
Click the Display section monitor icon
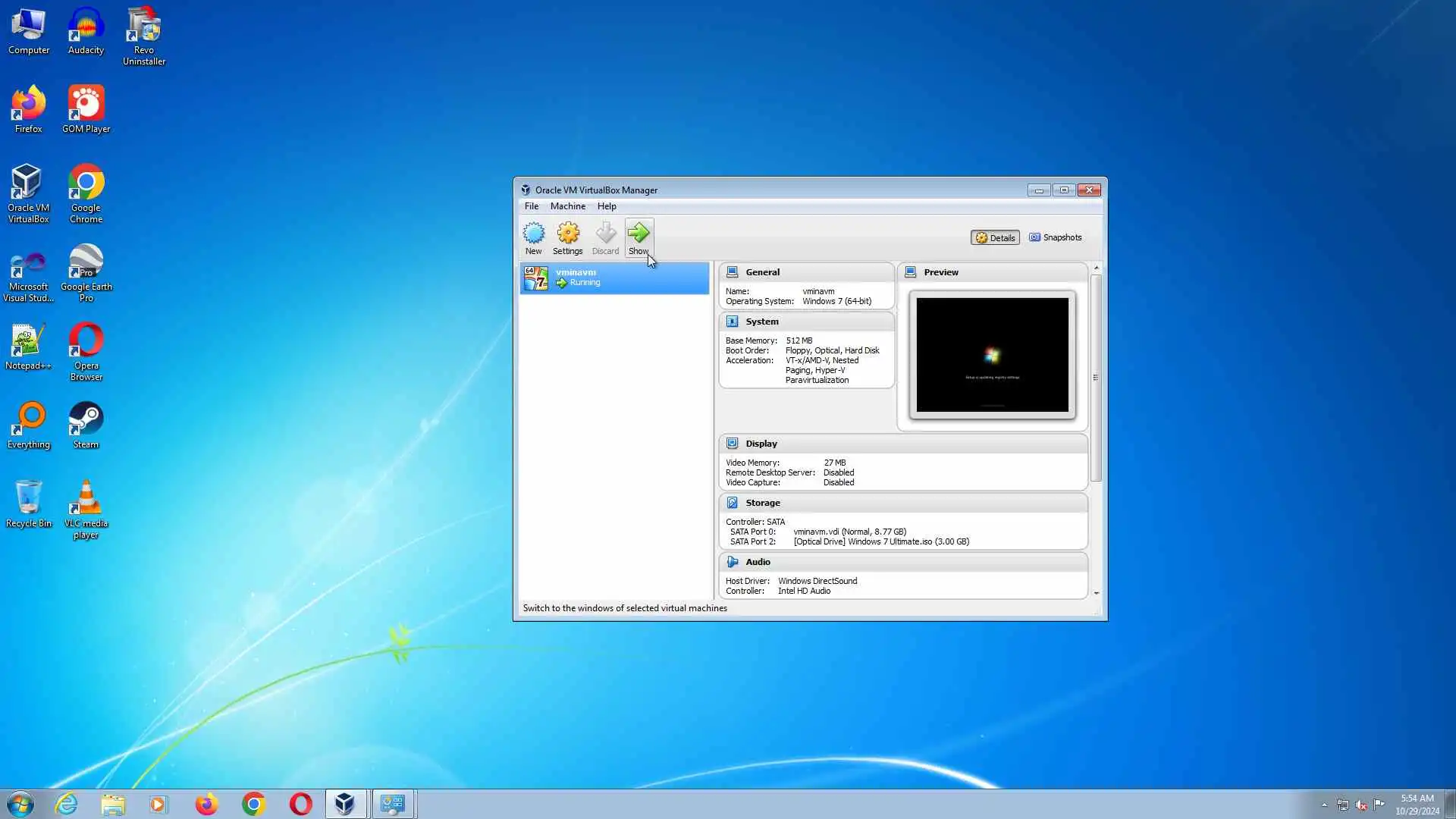tap(732, 444)
